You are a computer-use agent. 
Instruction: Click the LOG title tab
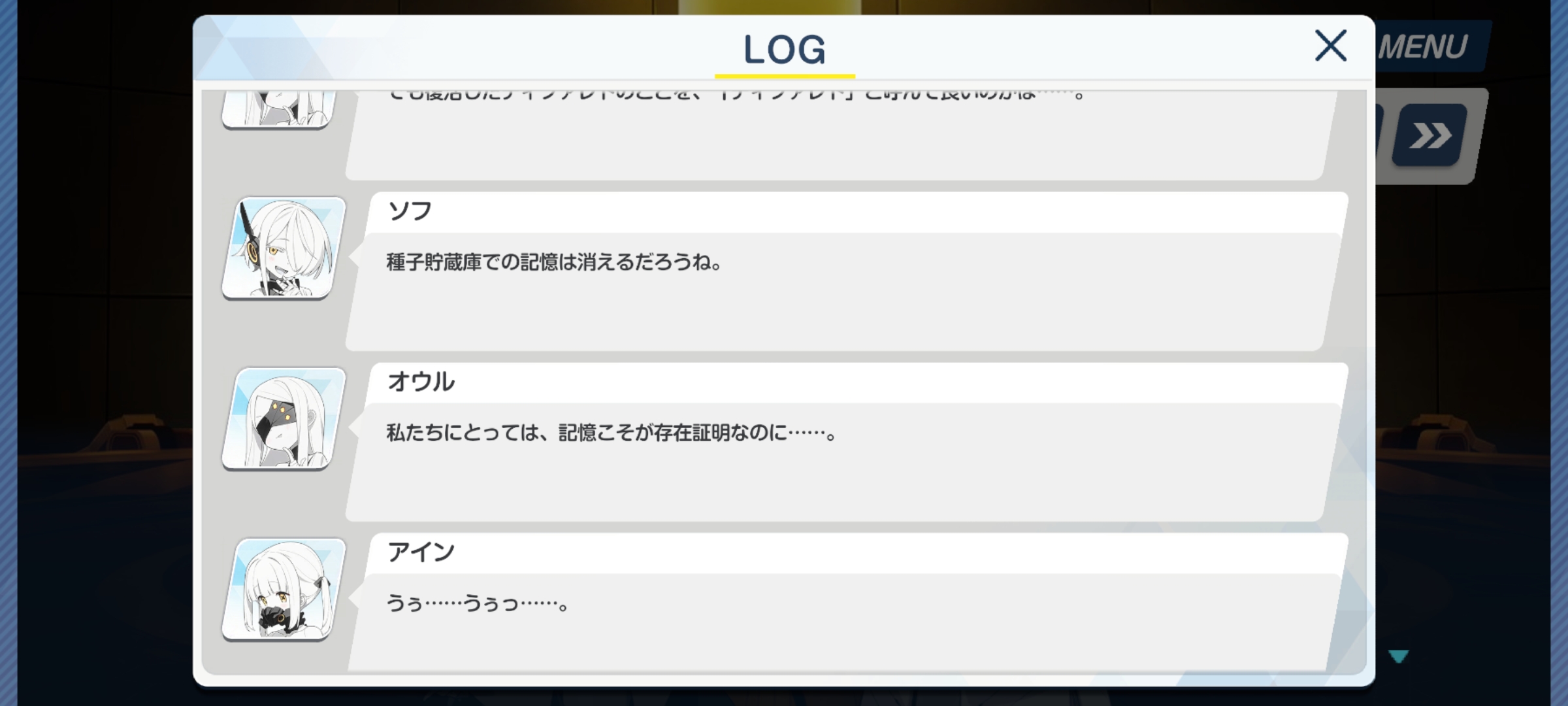784,50
